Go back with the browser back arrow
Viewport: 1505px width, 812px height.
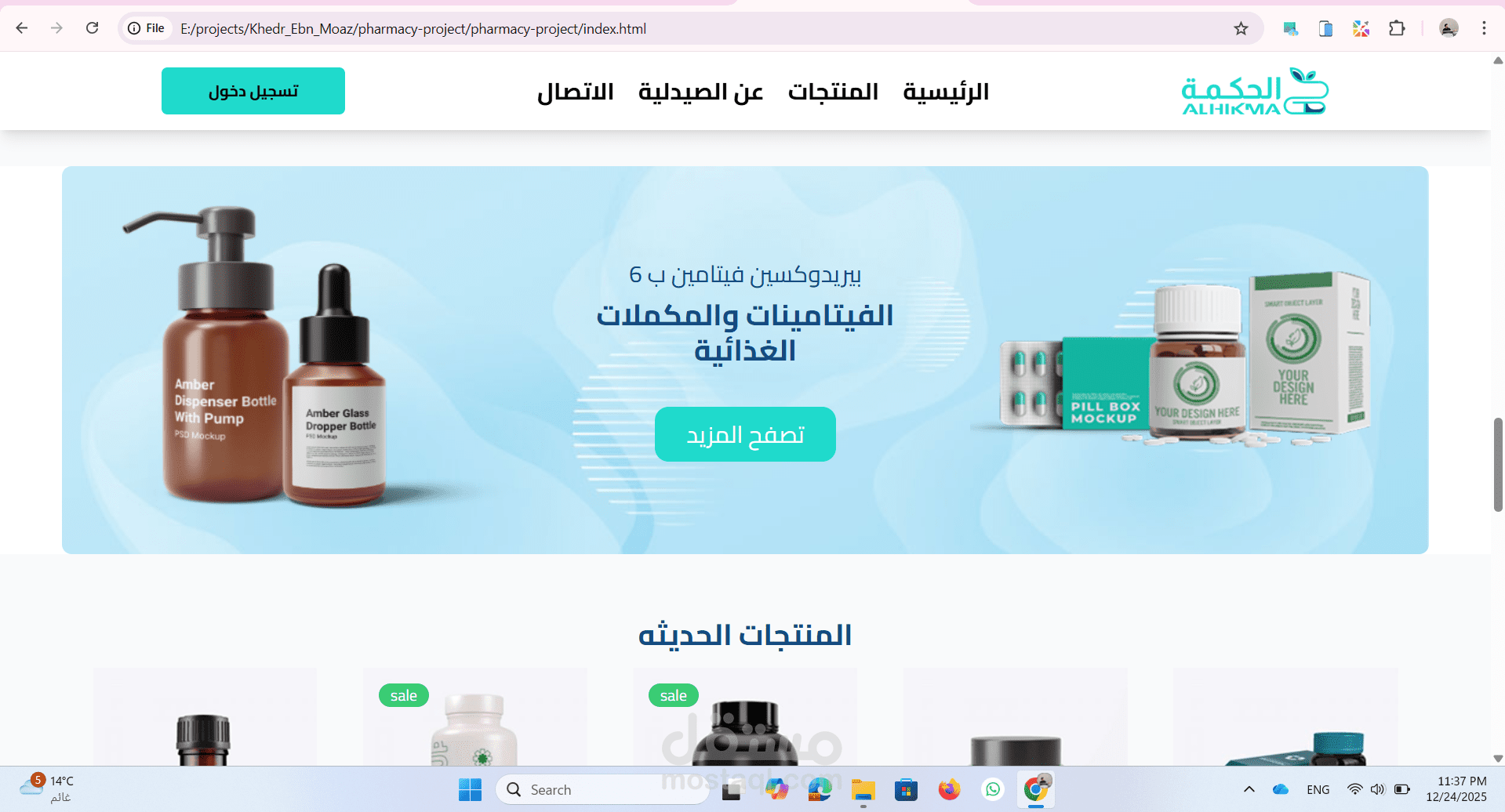click(x=22, y=28)
